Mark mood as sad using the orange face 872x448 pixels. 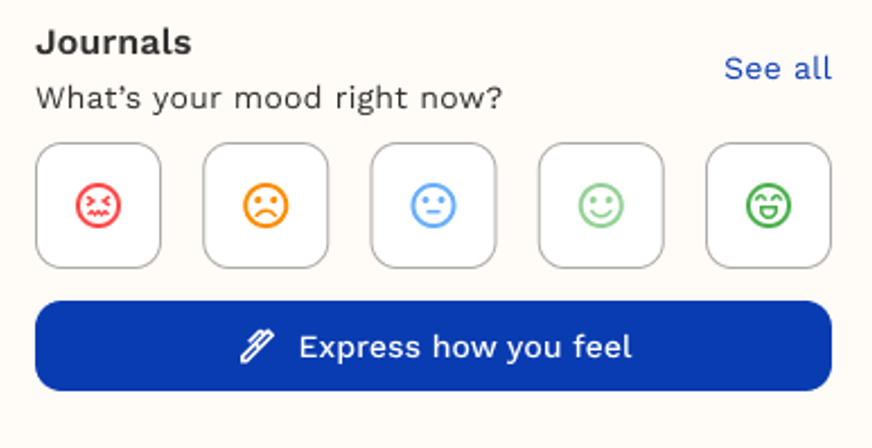266,206
